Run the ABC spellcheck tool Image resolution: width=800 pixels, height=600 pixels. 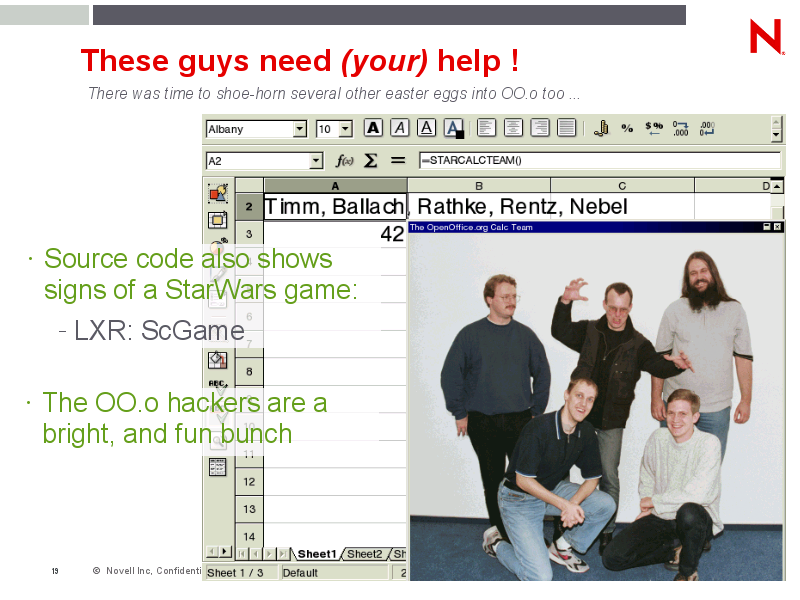click(218, 386)
